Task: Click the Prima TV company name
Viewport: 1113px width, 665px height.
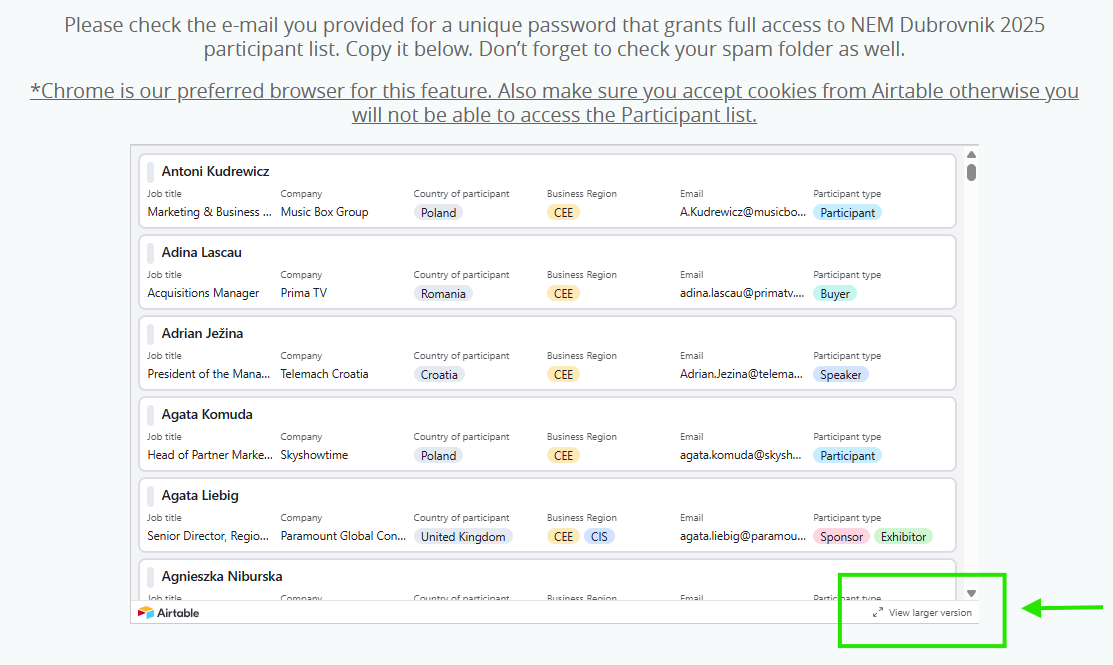Action: 304,292
